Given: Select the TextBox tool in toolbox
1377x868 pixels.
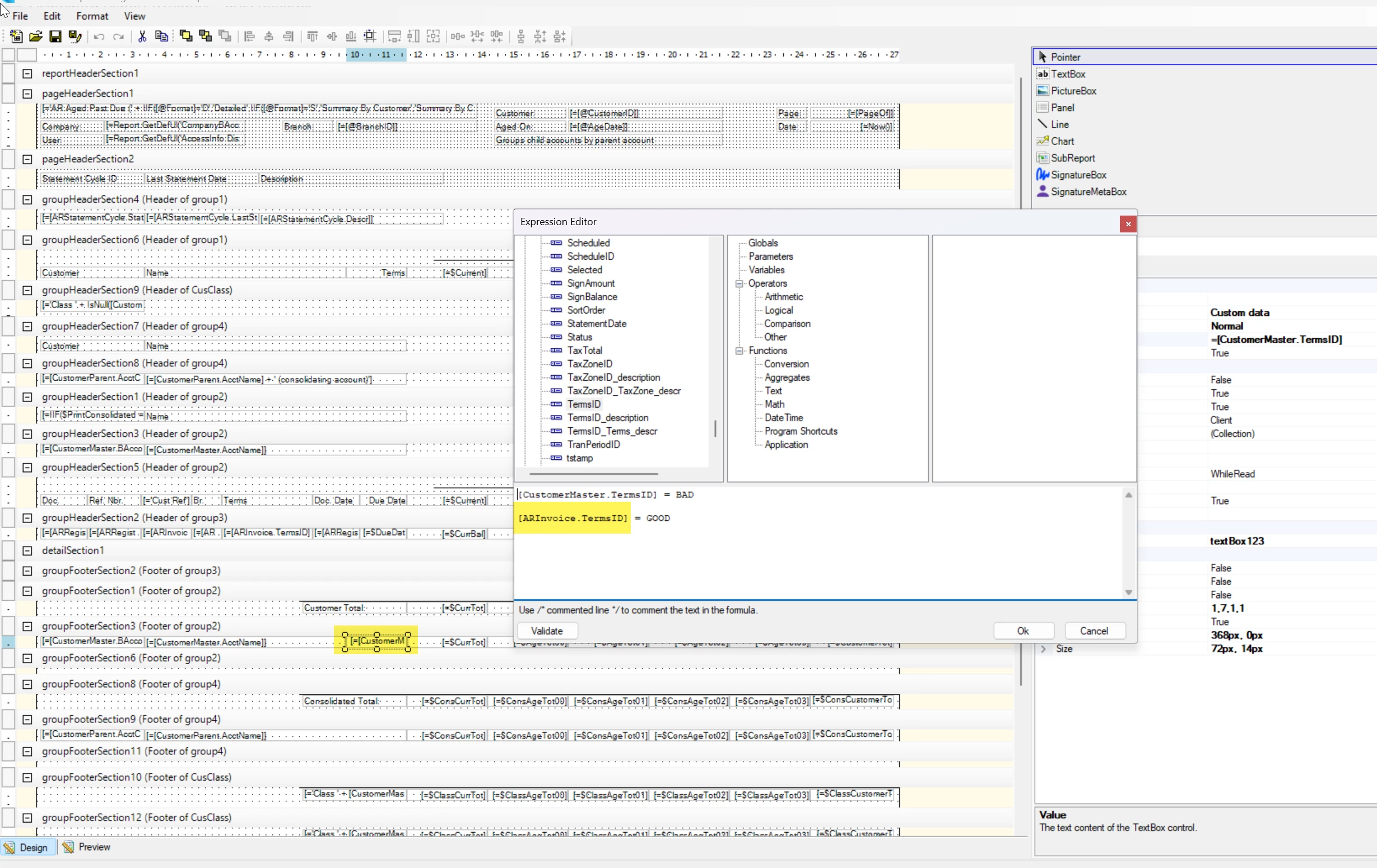Looking at the screenshot, I should [1067, 74].
